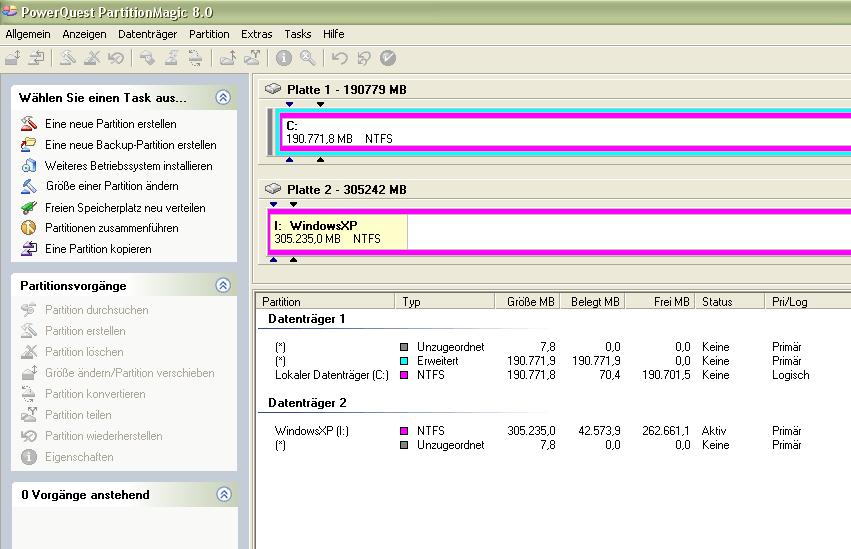This screenshot has height=549, width=851.
Task: Start Partitionen zusammenführen task
Action: click(x=112, y=228)
